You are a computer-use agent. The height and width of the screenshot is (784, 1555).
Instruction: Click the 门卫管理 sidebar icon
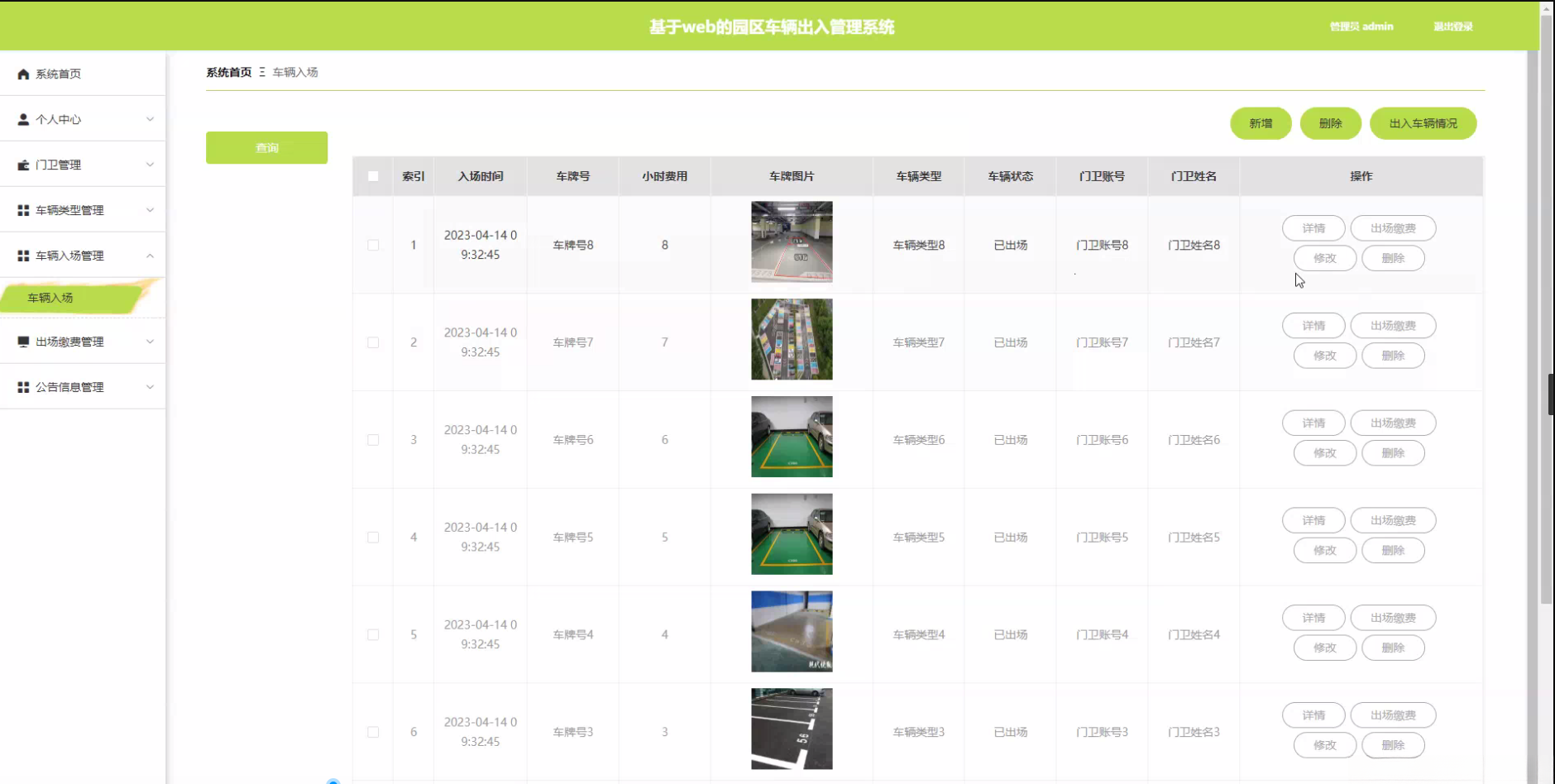pos(23,165)
